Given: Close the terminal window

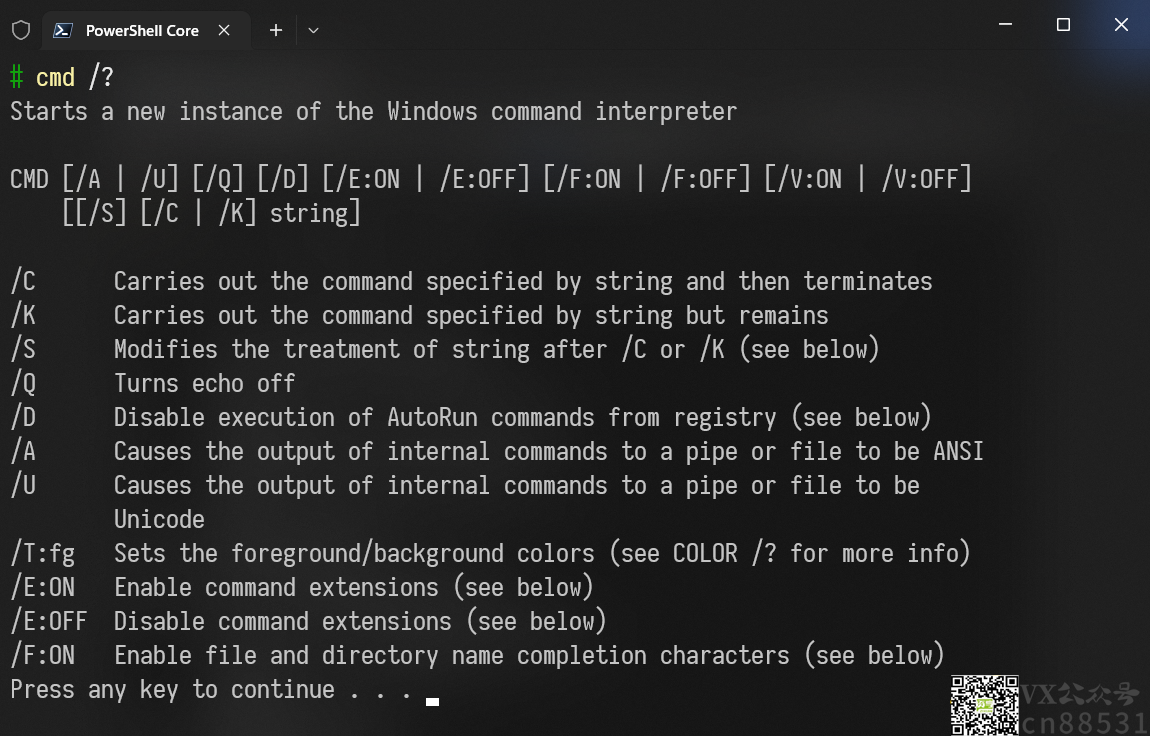Looking at the screenshot, I should tap(1121, 25).
